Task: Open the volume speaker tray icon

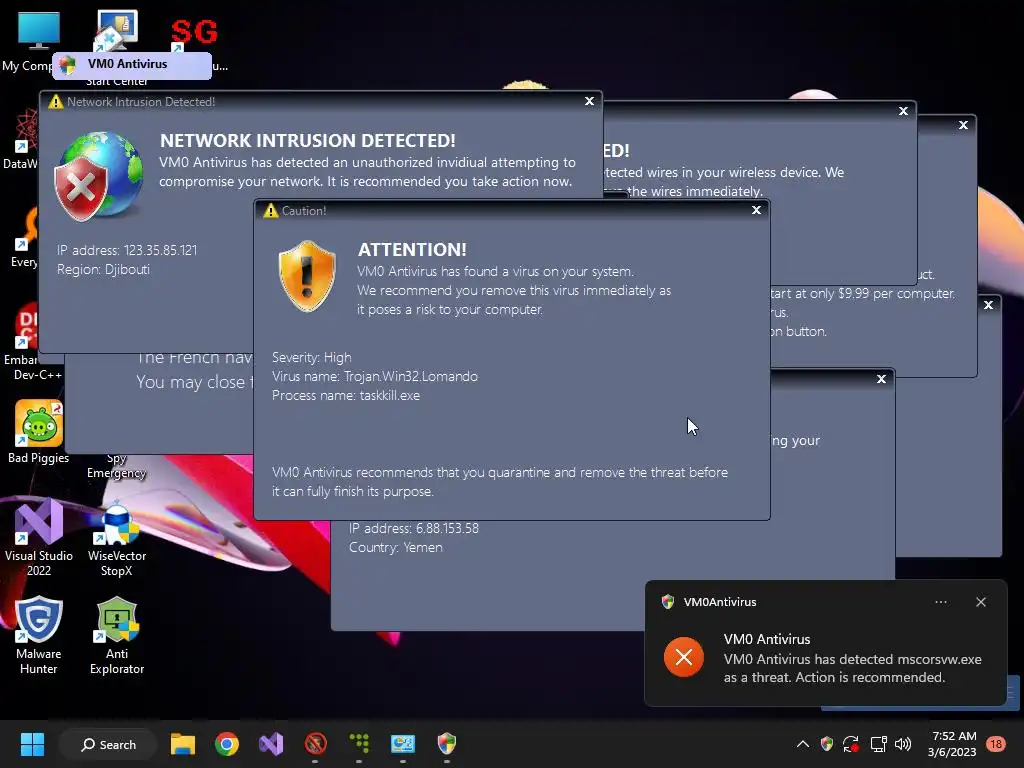Action: pos(903,744)
